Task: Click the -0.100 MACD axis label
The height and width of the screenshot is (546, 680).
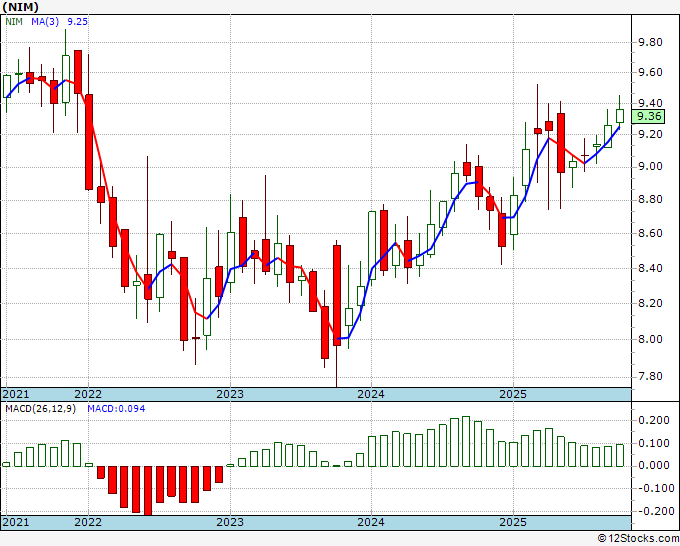Action: (x=654, y=488)
